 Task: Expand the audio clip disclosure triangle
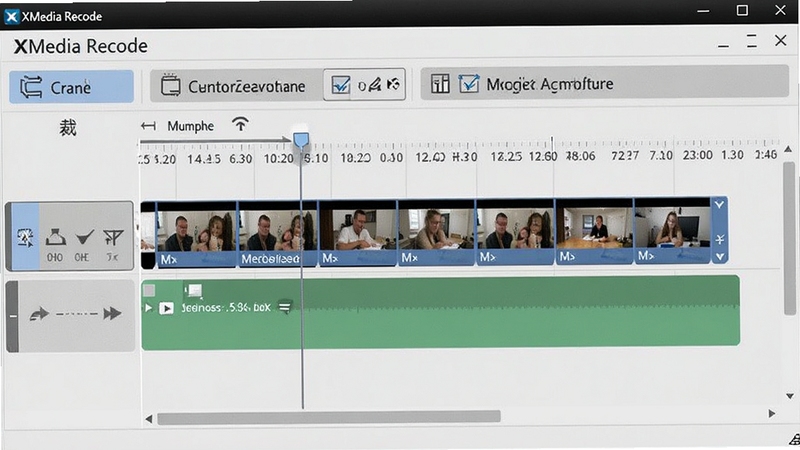point(148,308)
